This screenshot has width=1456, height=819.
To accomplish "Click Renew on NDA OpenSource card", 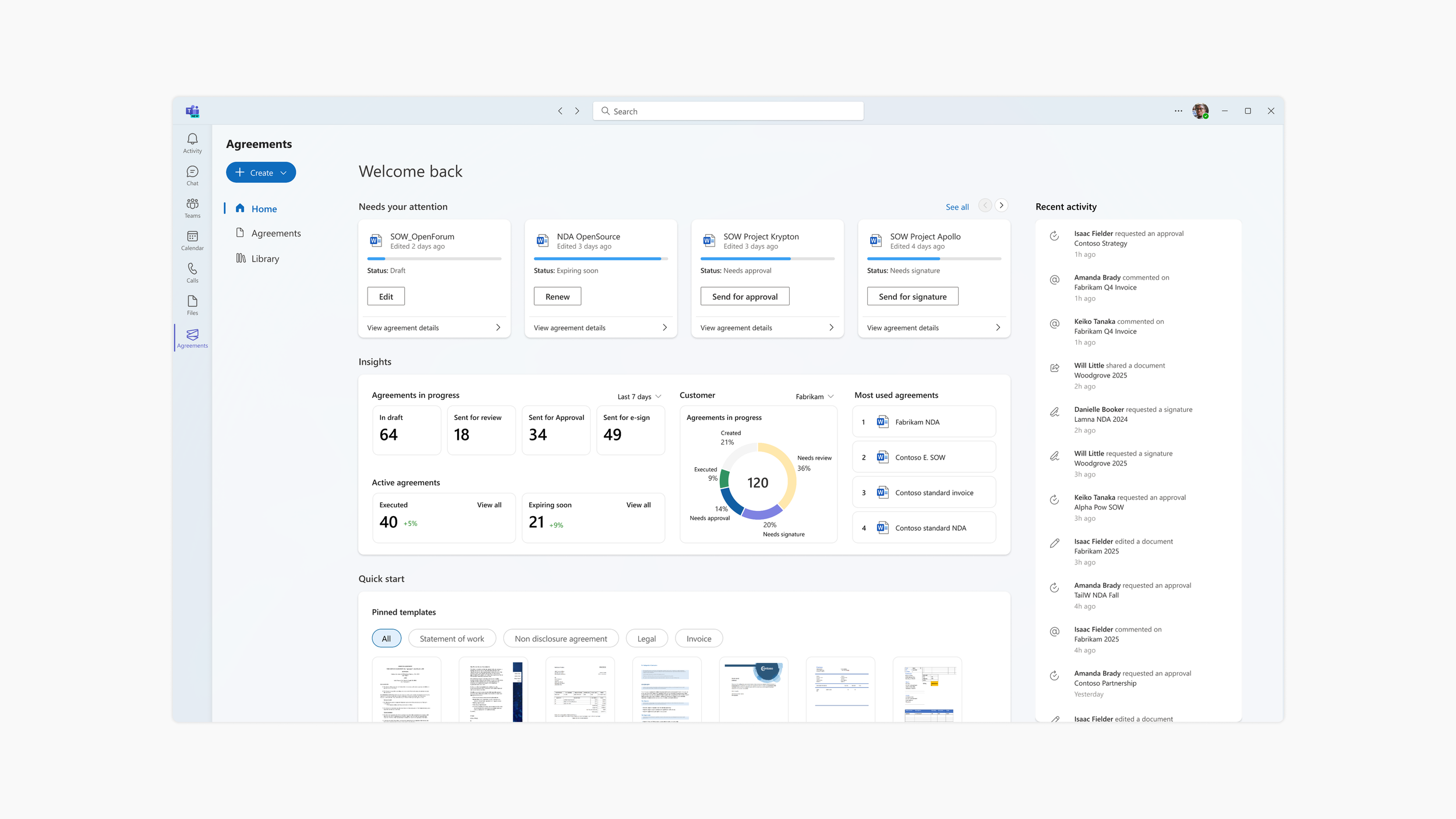I will (x=557, y=296).
